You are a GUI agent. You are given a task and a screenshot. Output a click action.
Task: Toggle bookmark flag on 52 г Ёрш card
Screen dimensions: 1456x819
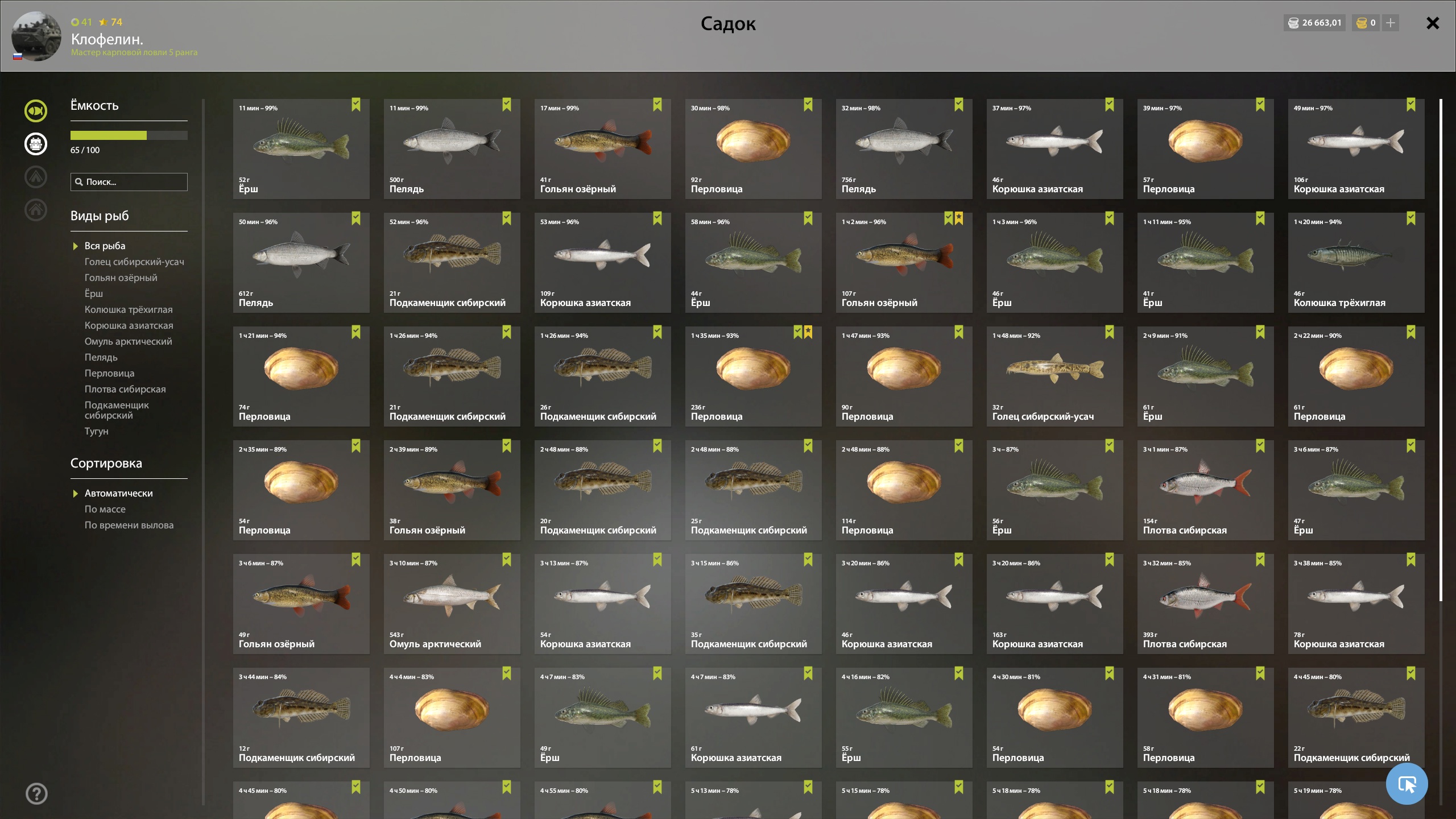tap(356, 105)
